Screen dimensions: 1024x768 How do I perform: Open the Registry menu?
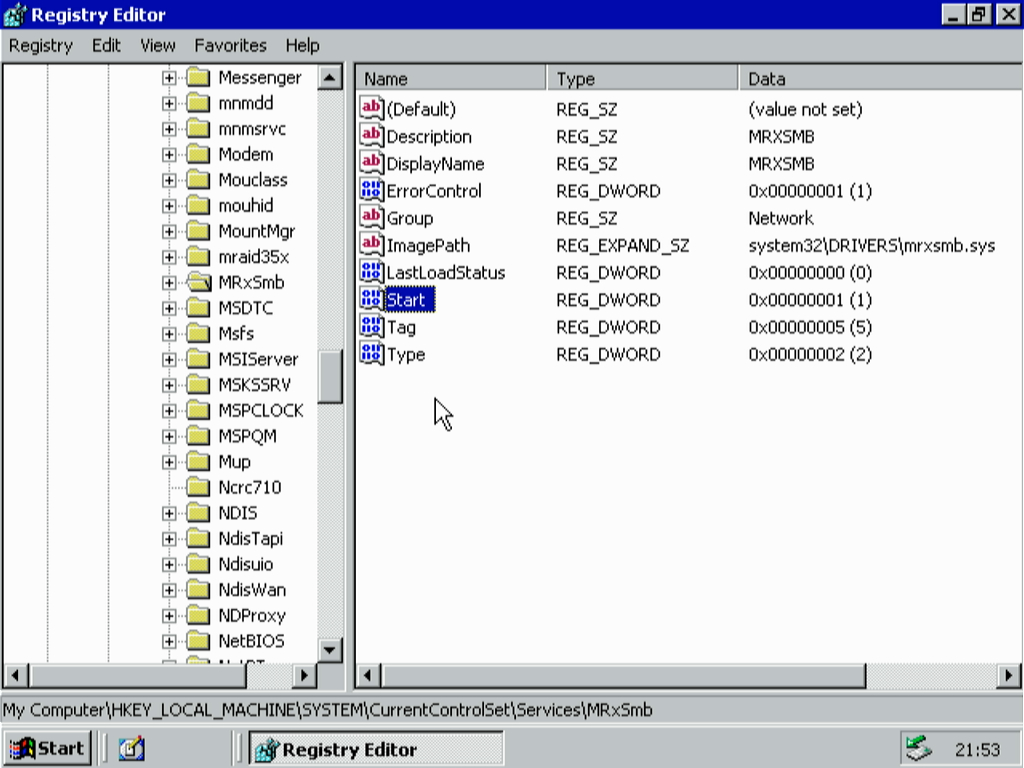[x=40, y=46]
